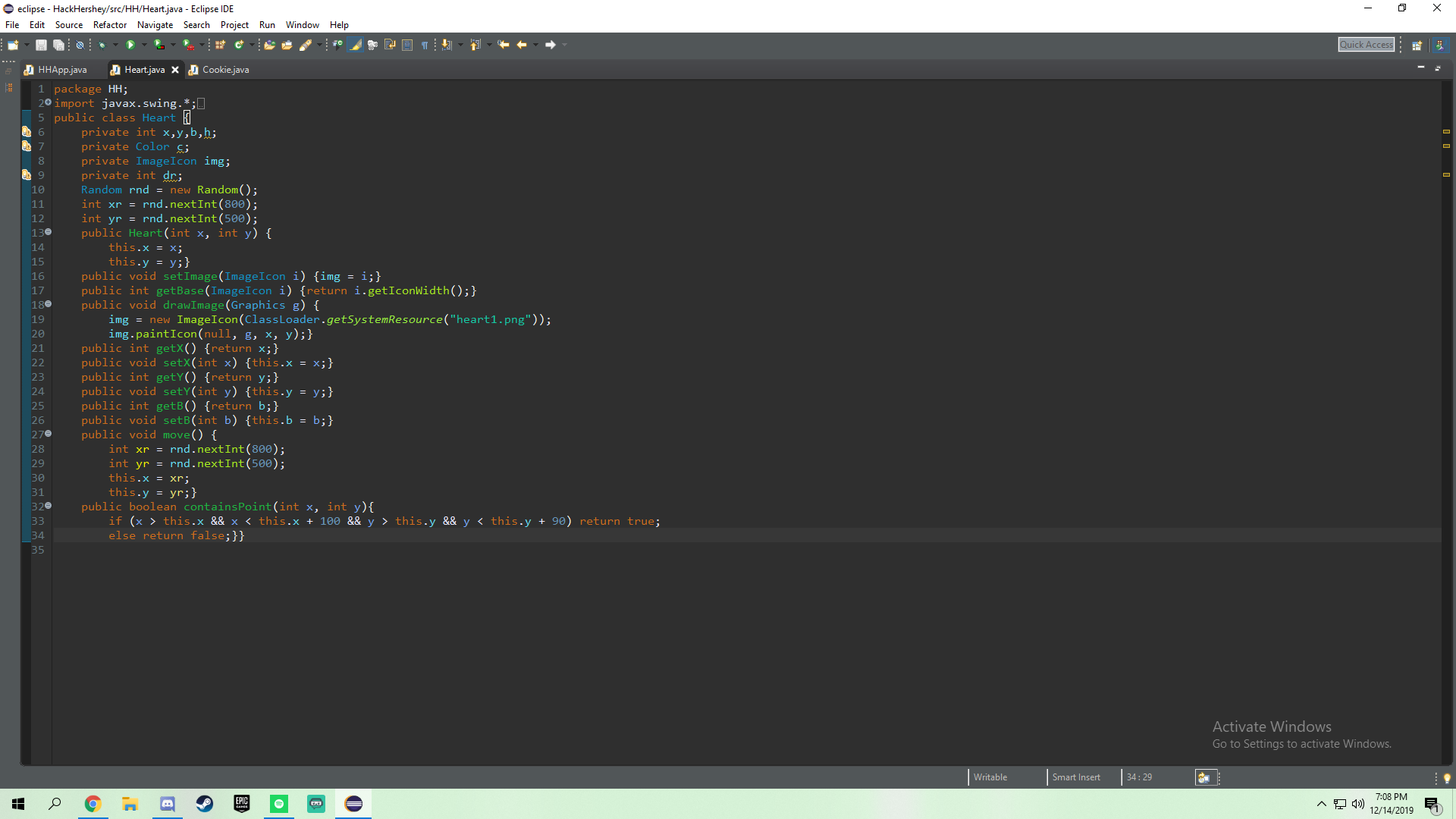The image size is (1456, 819).
Task: Open the Refactor menu
Action: (x=109, y=25)
